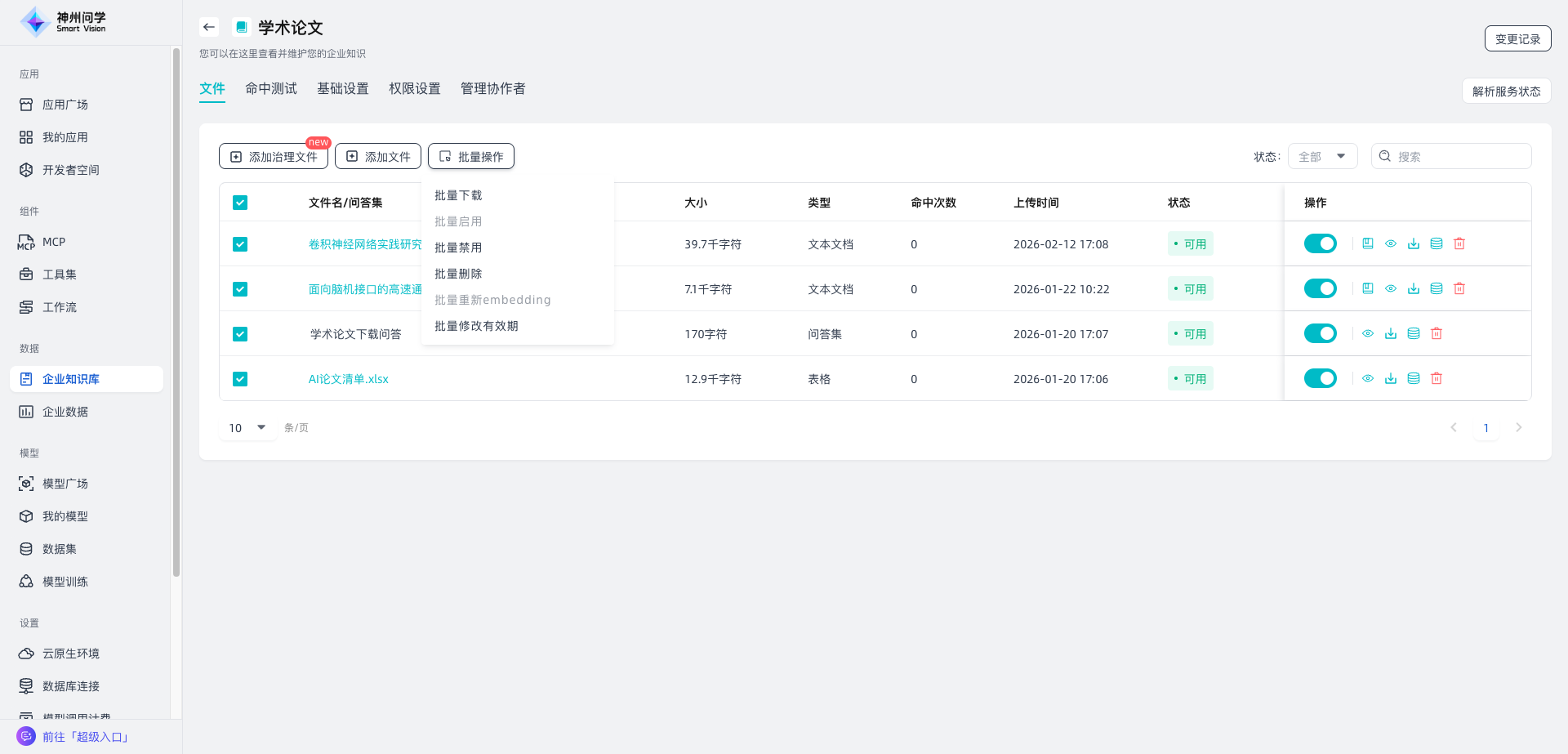Click the 批量操作 dropdown button
The height and width of the screenshot is (754, 1568).
point(471,156)
